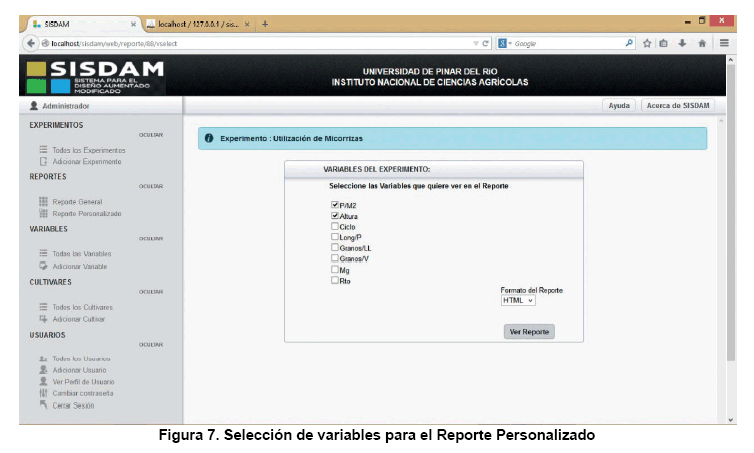This screenshot has height=453, width=754.
Task: Click the Ver Reporte button
Action: (528, 332)
